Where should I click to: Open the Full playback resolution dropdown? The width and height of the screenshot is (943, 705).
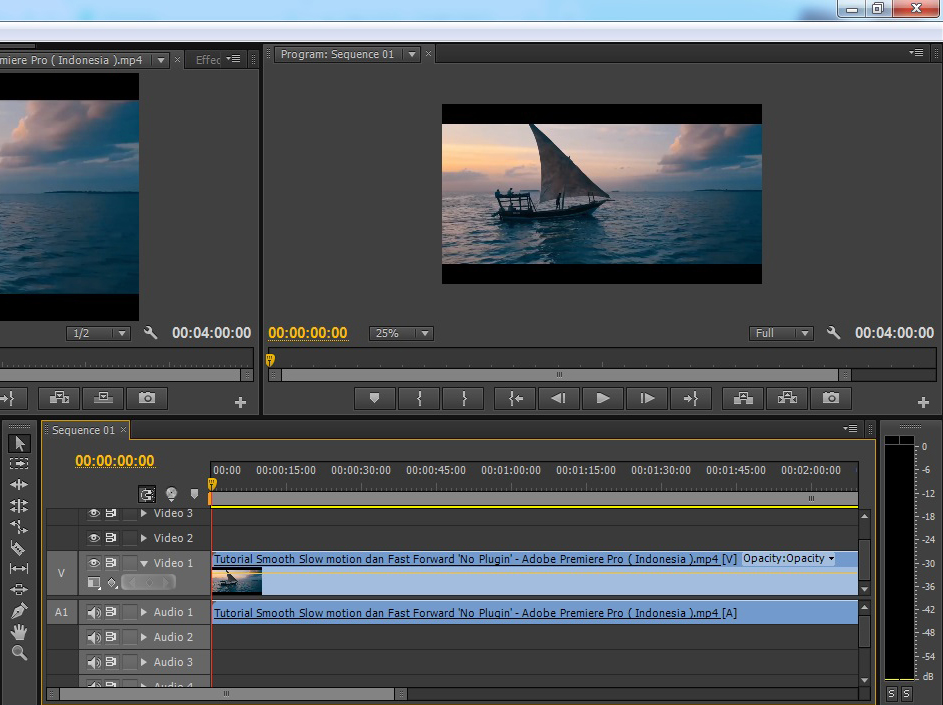[x=781, y=333]
